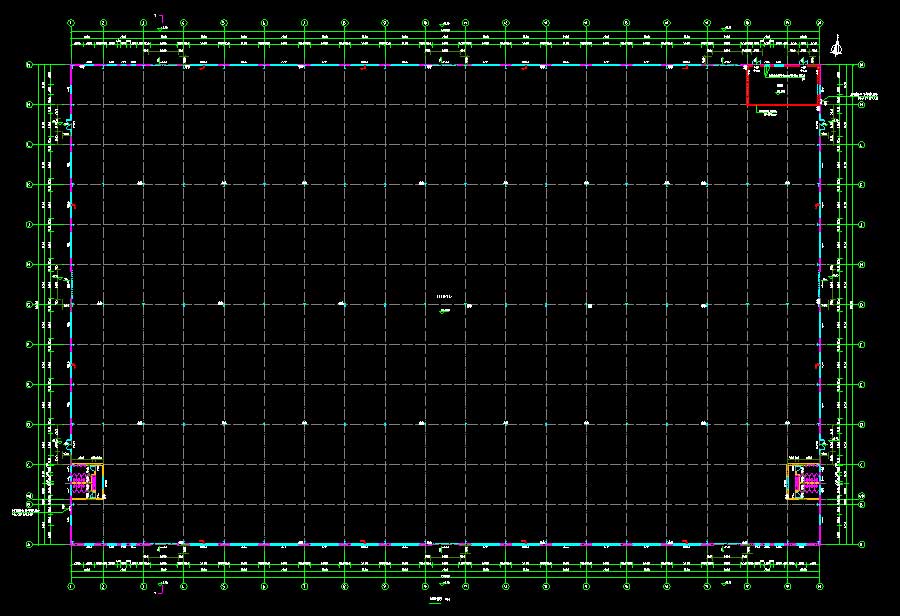Click the bottom-right grid axis bubble on bottom row

click(x=819, y=585)
